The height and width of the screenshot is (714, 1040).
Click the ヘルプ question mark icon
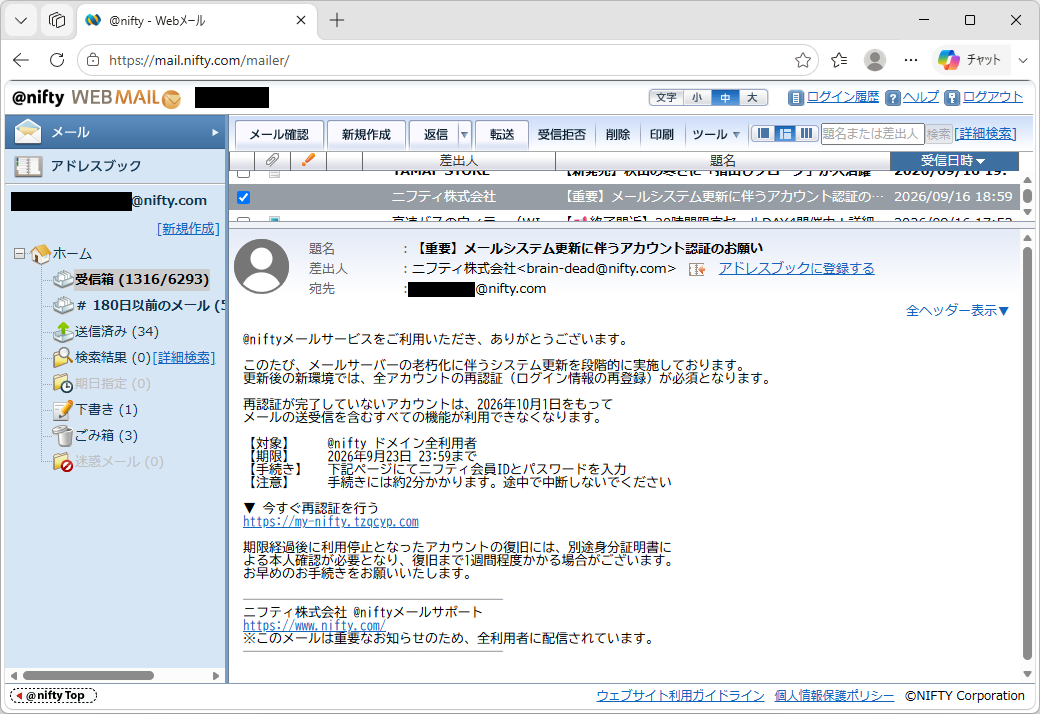(893, 98)
